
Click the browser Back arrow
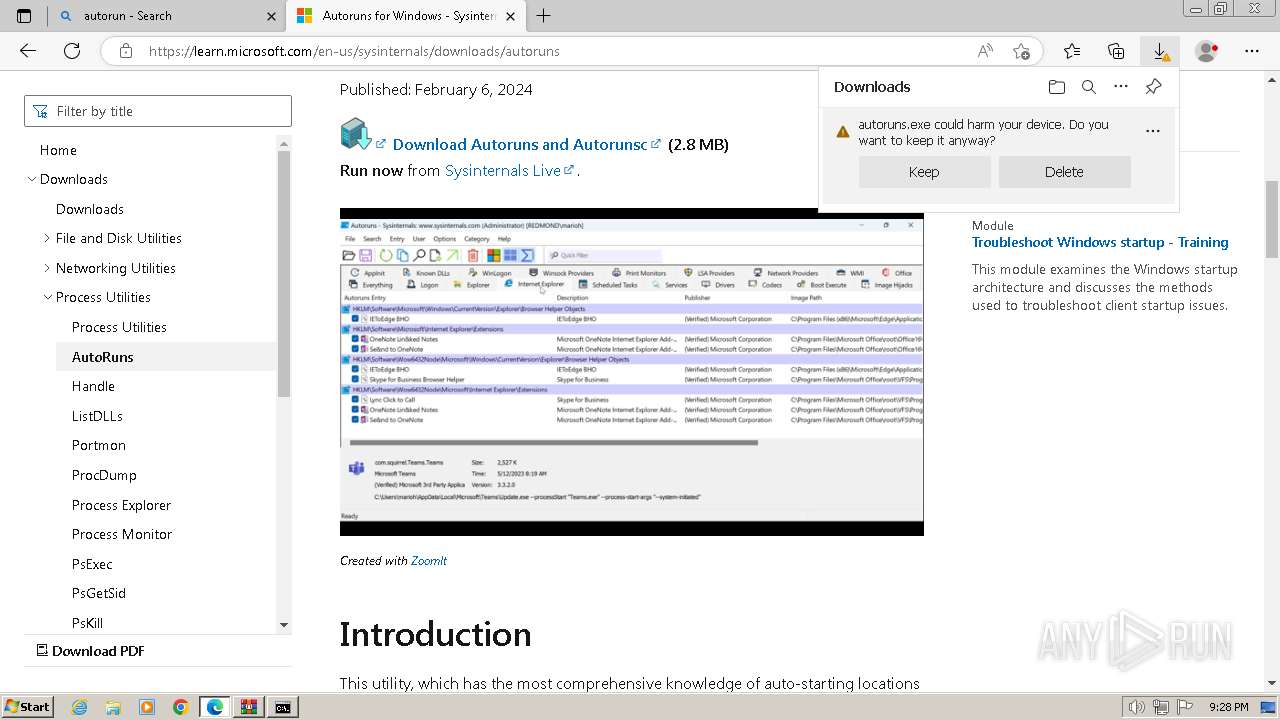pos(28,51)
